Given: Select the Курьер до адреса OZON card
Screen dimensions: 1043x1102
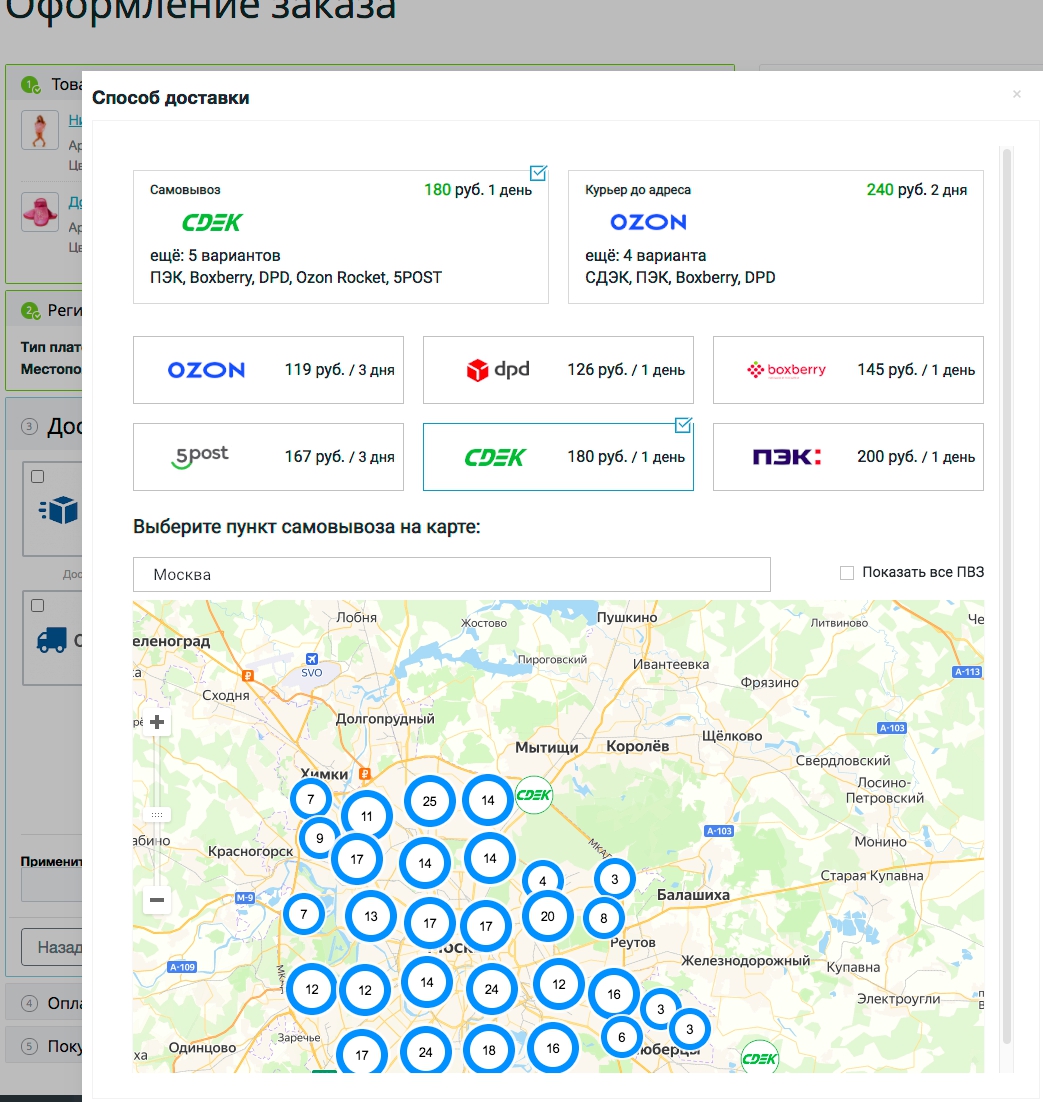Looking at the screenshot, I should (x=776, y=237).
